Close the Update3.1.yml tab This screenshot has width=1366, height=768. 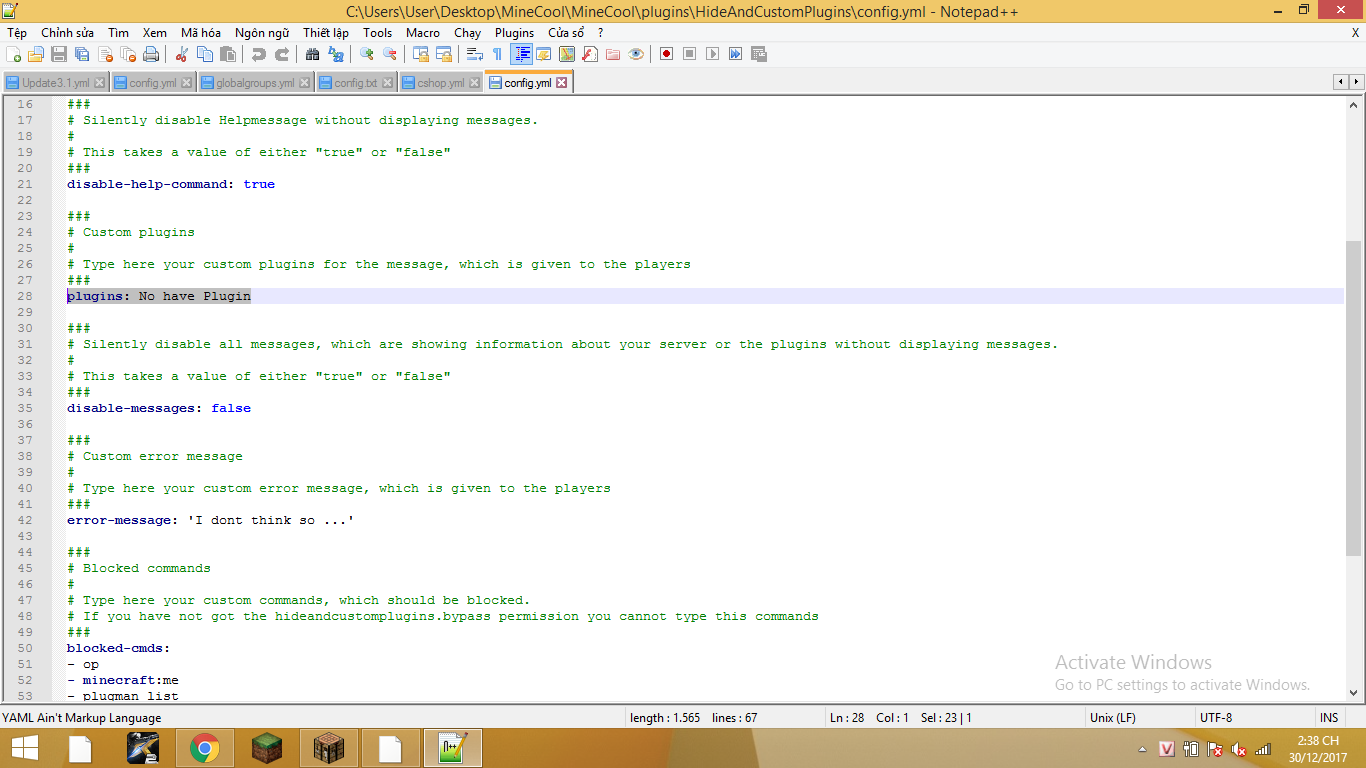[100, 83]
